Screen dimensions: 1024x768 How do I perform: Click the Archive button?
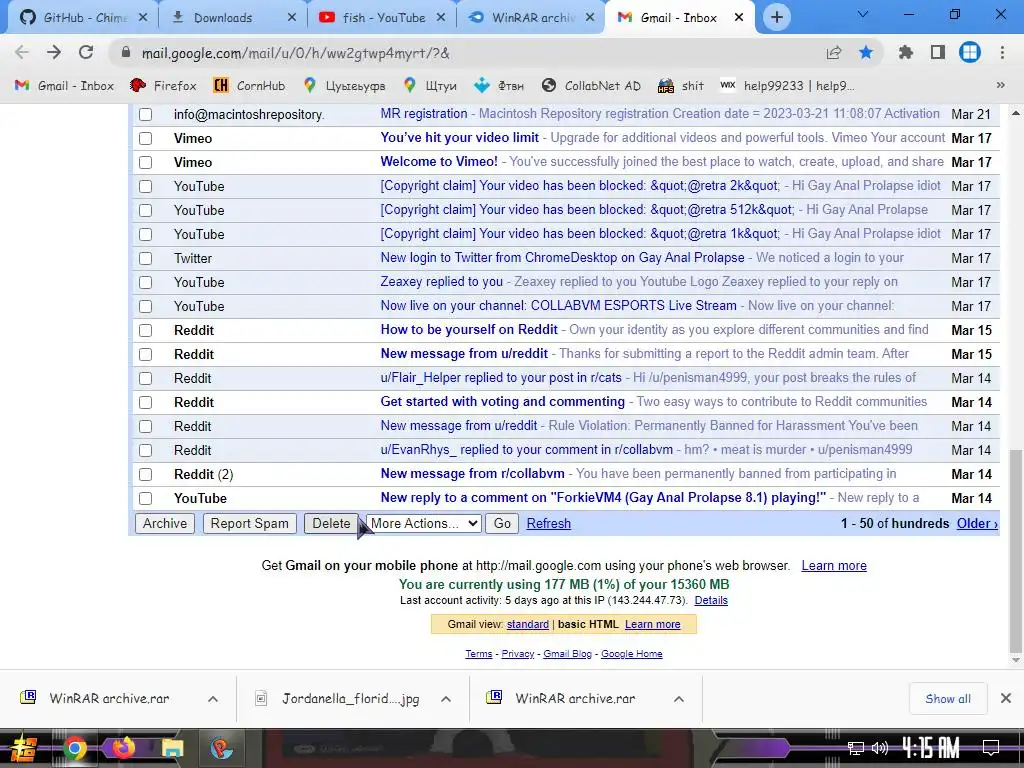[x=165, y=523]
